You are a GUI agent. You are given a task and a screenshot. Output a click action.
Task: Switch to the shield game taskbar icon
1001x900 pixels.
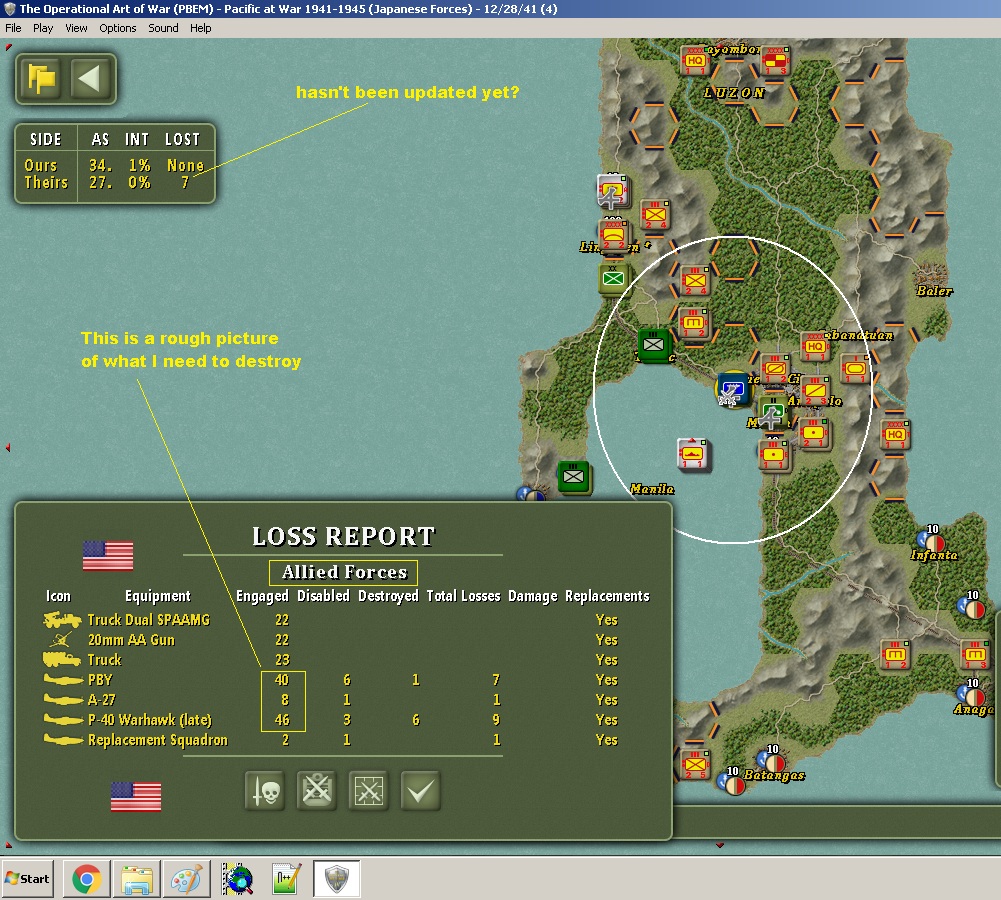336,879
